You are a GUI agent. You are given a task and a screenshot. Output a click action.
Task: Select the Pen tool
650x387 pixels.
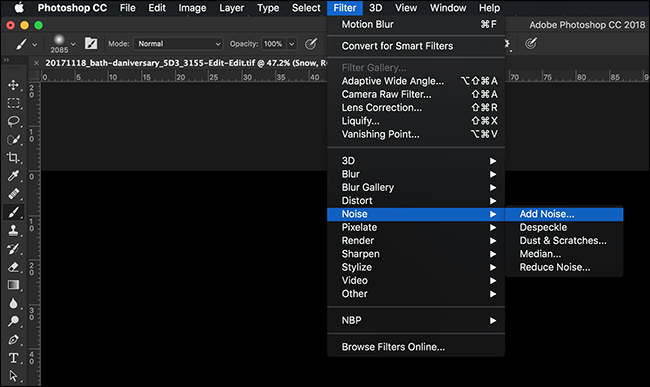(13, 340)
